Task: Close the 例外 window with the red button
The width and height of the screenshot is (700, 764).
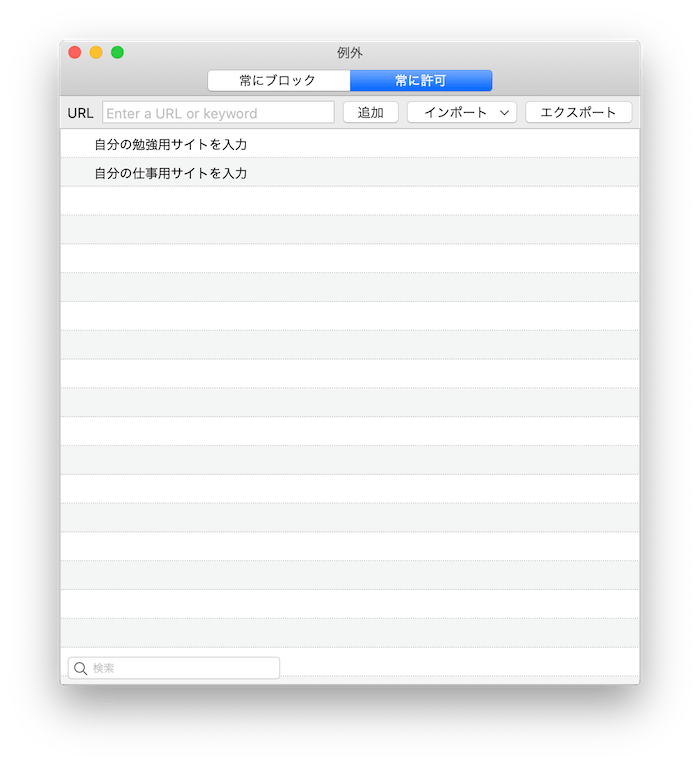Action: click(75, 52)
